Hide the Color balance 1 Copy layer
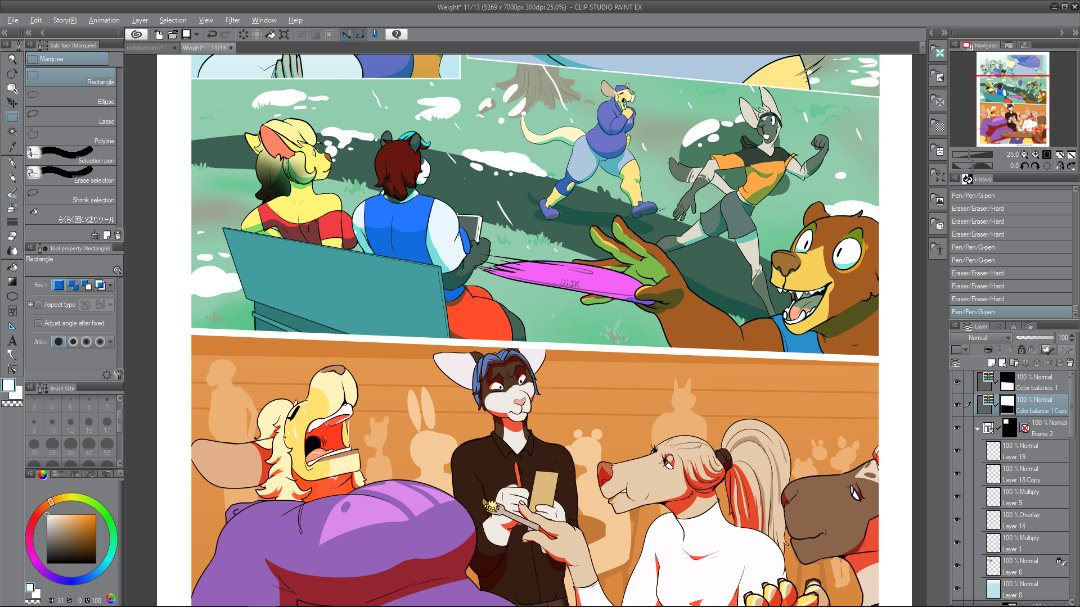The width and height of the screenshot is (1080, 607). tap(957, 404)
